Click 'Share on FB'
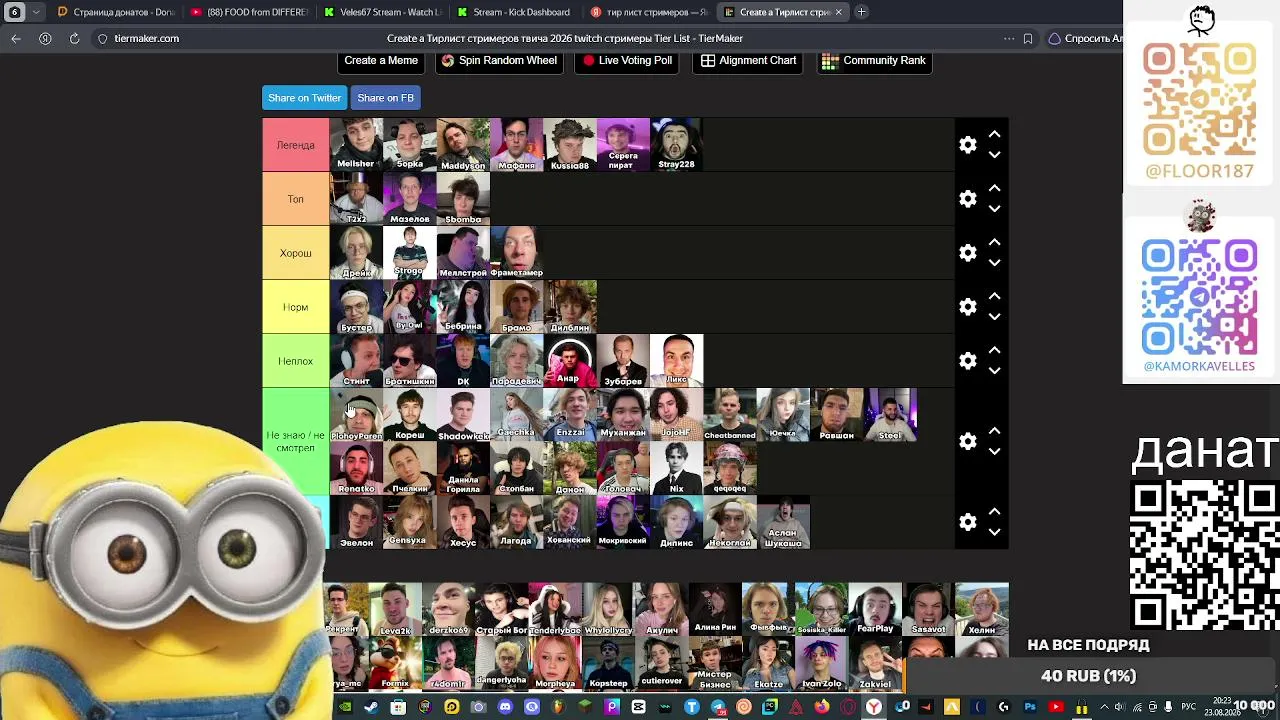The height and width of the screenshot is (720, 1280). tap(385, 98)
